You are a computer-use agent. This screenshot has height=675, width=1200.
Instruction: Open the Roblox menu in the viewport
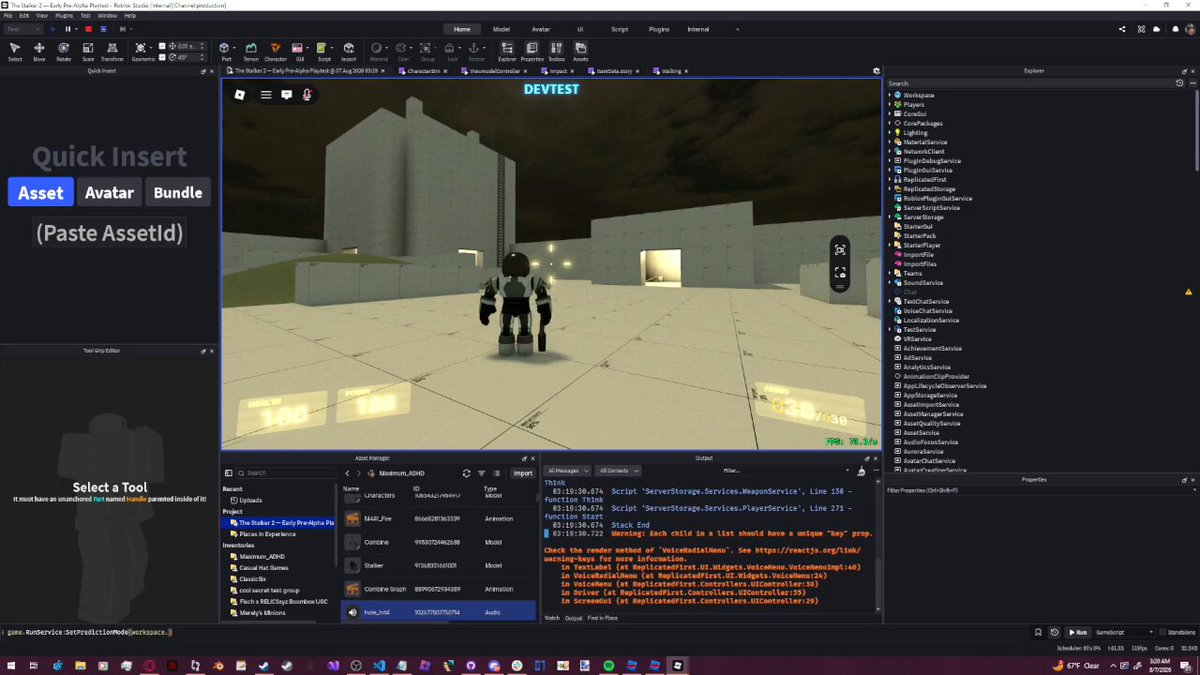pyautogui.click(x=240, y=95)
